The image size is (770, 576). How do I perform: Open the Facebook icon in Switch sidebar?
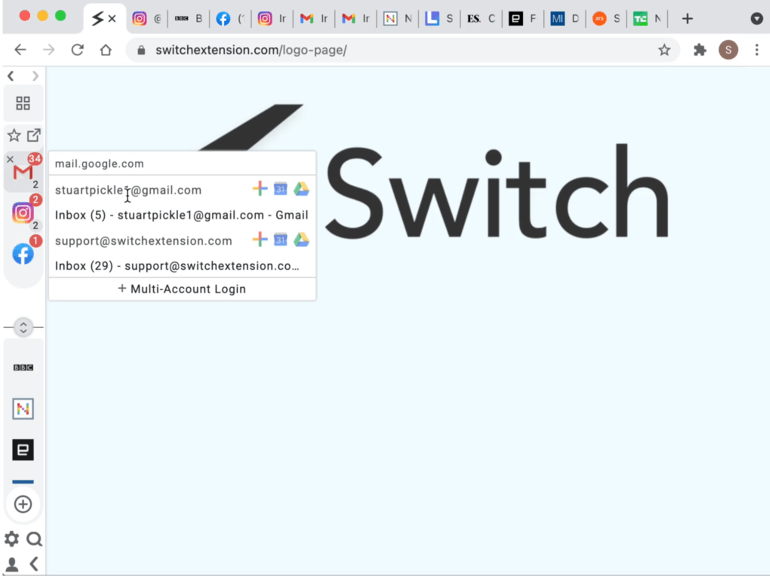coord(23,254)
